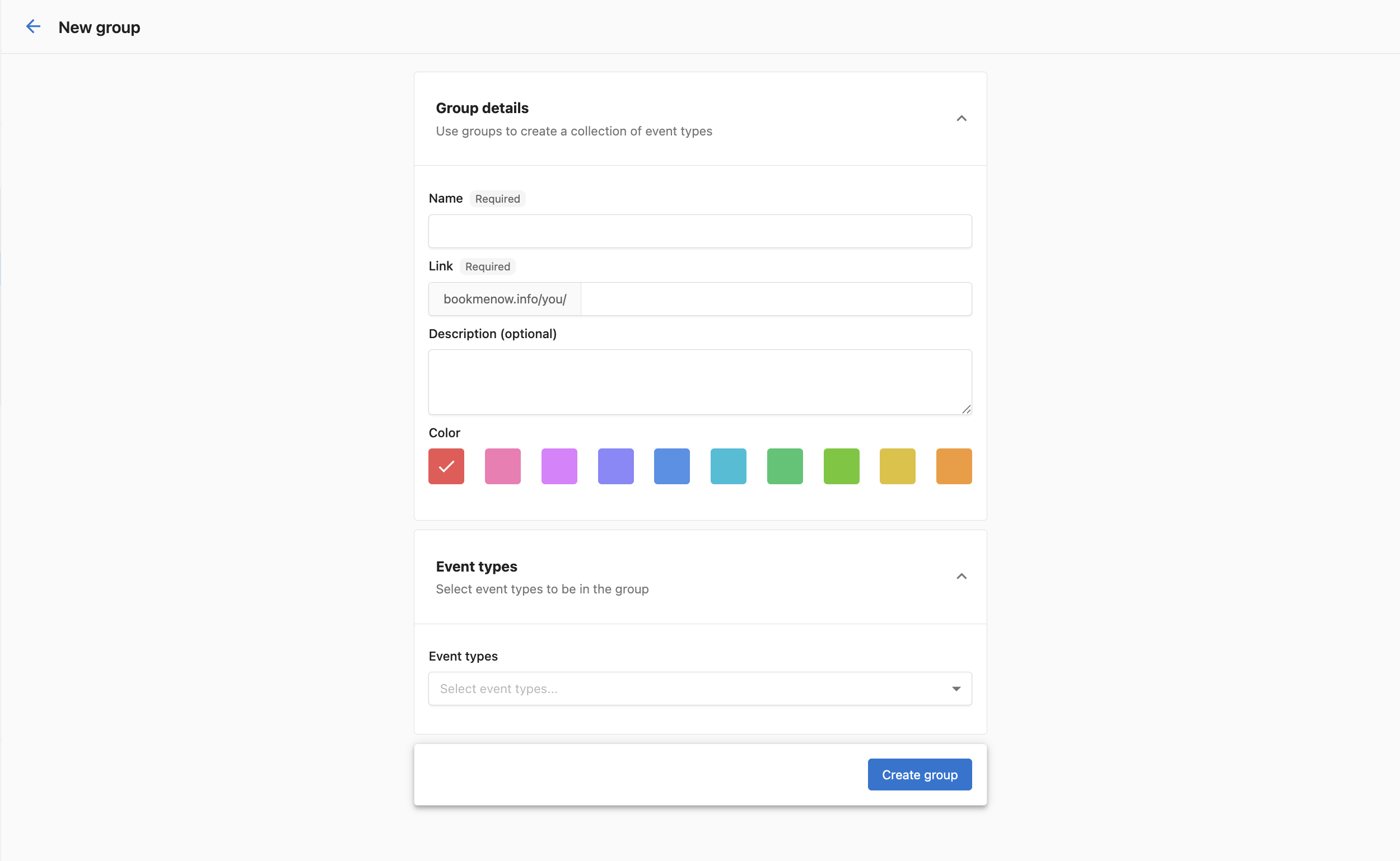Select the medium green color swatch
This screenshot has height=861, width=1400.
pyautogui.click(x=785, y=466)
